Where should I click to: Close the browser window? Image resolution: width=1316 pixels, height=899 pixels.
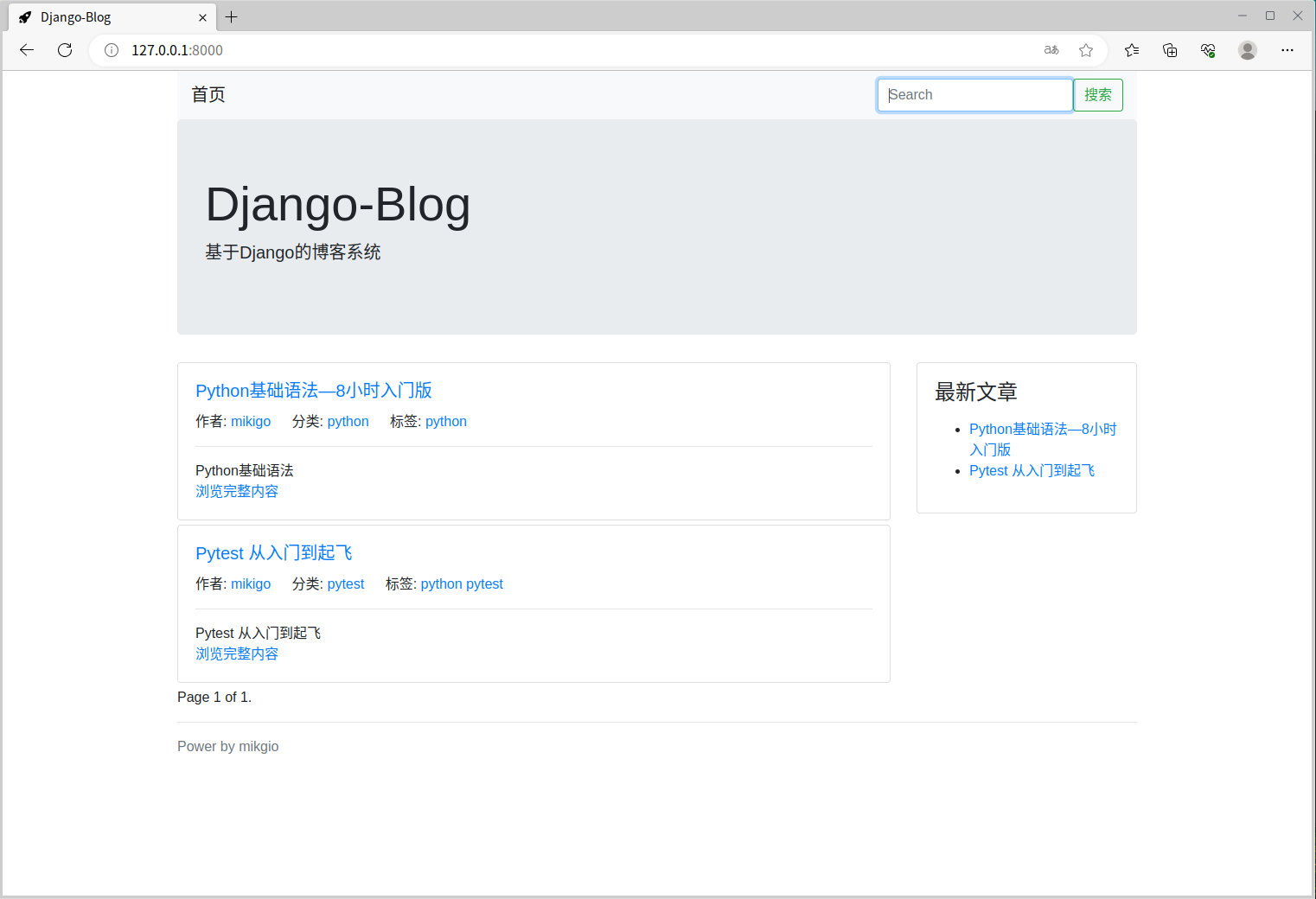1298,16
